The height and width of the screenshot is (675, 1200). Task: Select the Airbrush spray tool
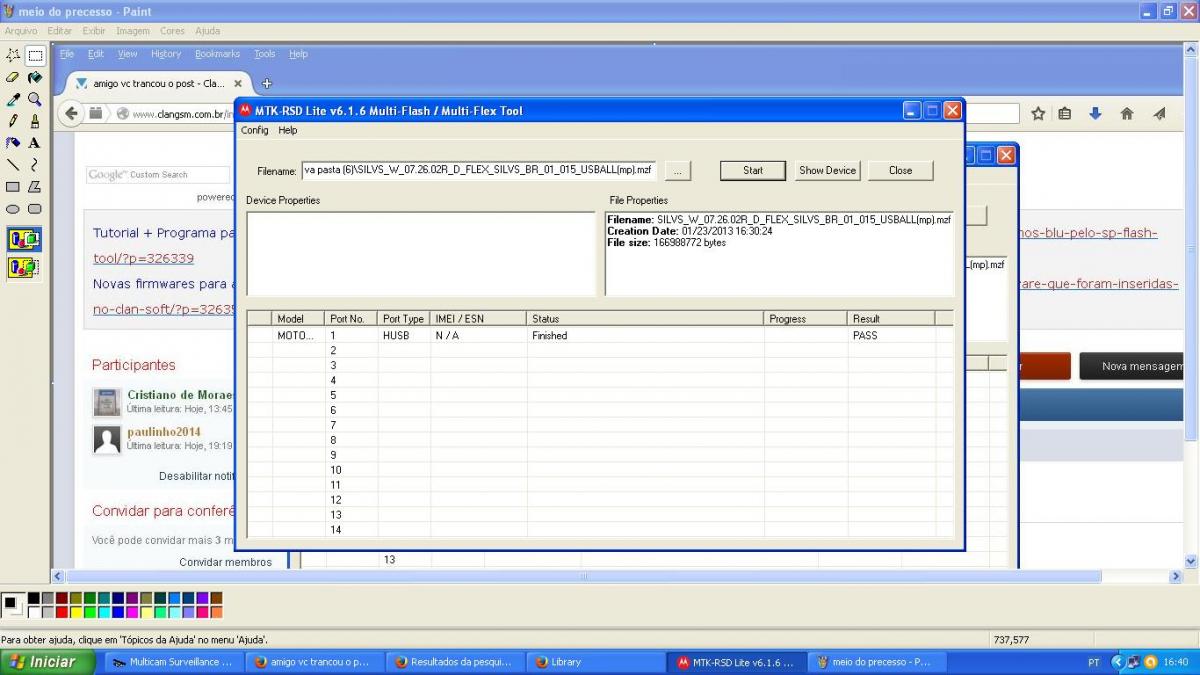[13, 143]
